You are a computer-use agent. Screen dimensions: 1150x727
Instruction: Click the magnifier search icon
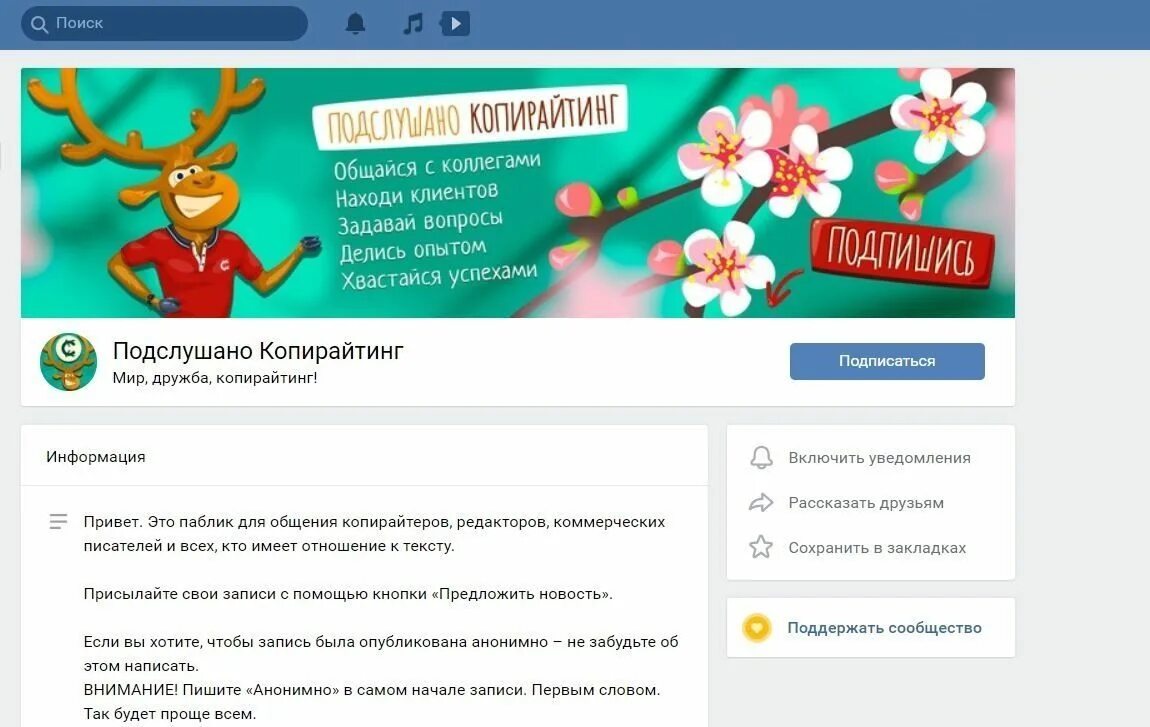click(40, 23)
